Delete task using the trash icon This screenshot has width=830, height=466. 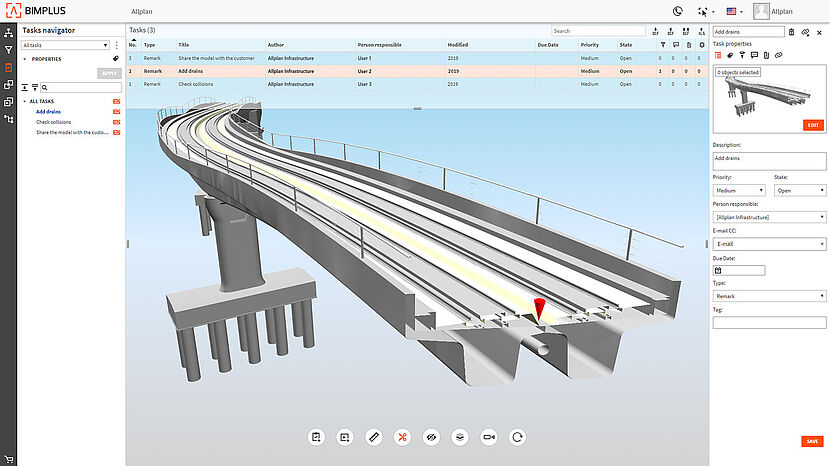click(792, 32)
